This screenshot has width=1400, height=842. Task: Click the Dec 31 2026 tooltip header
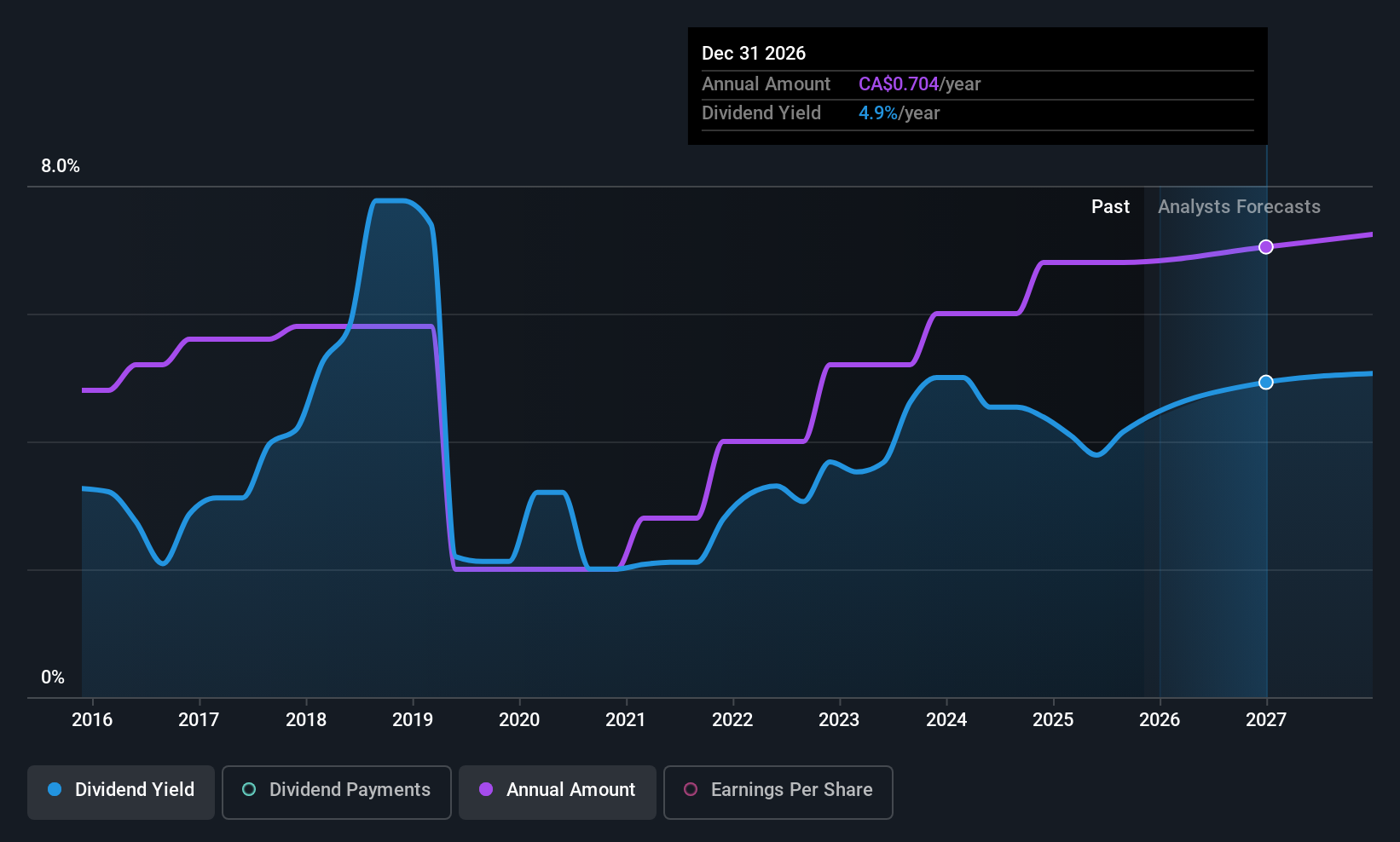pyautogui.click(x=754, y=53)
